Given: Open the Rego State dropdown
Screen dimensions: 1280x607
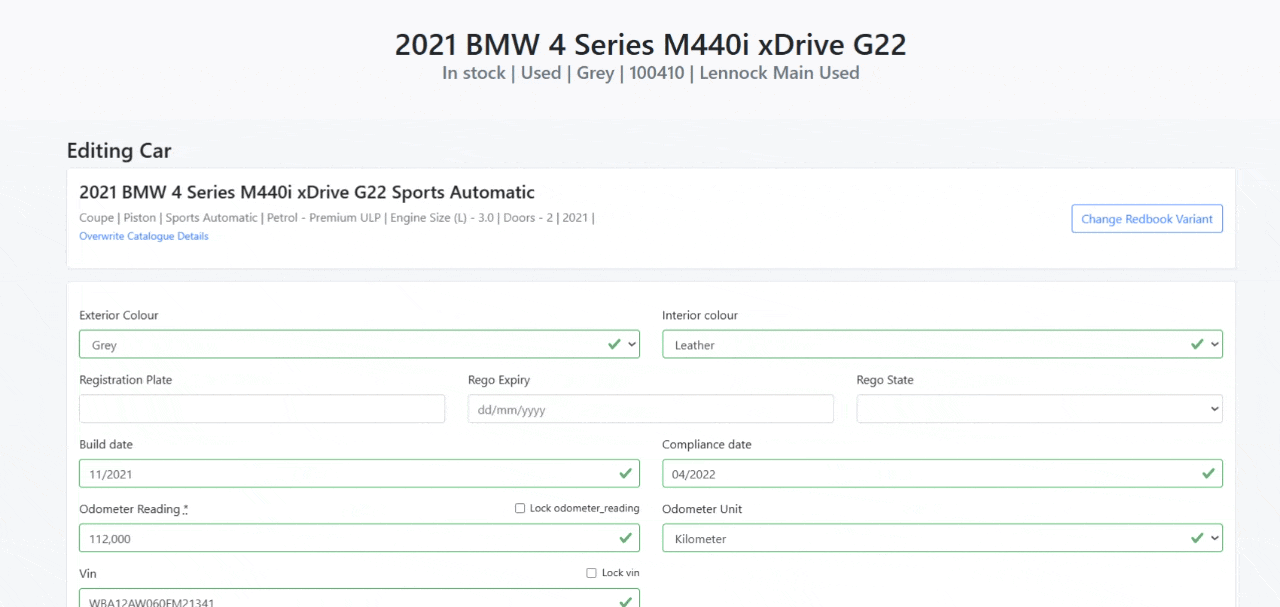Looking at the screenshot, I should click(1039, 409).
